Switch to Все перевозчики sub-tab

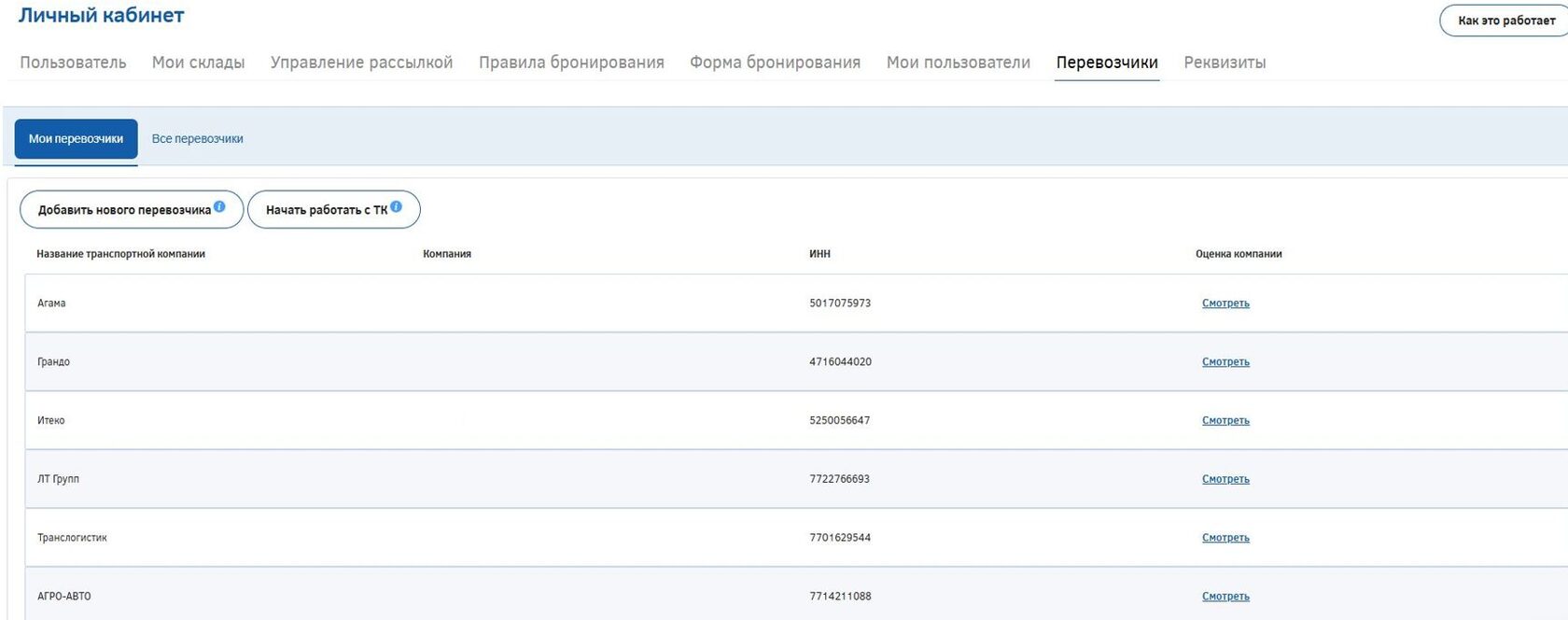[197, 138]
